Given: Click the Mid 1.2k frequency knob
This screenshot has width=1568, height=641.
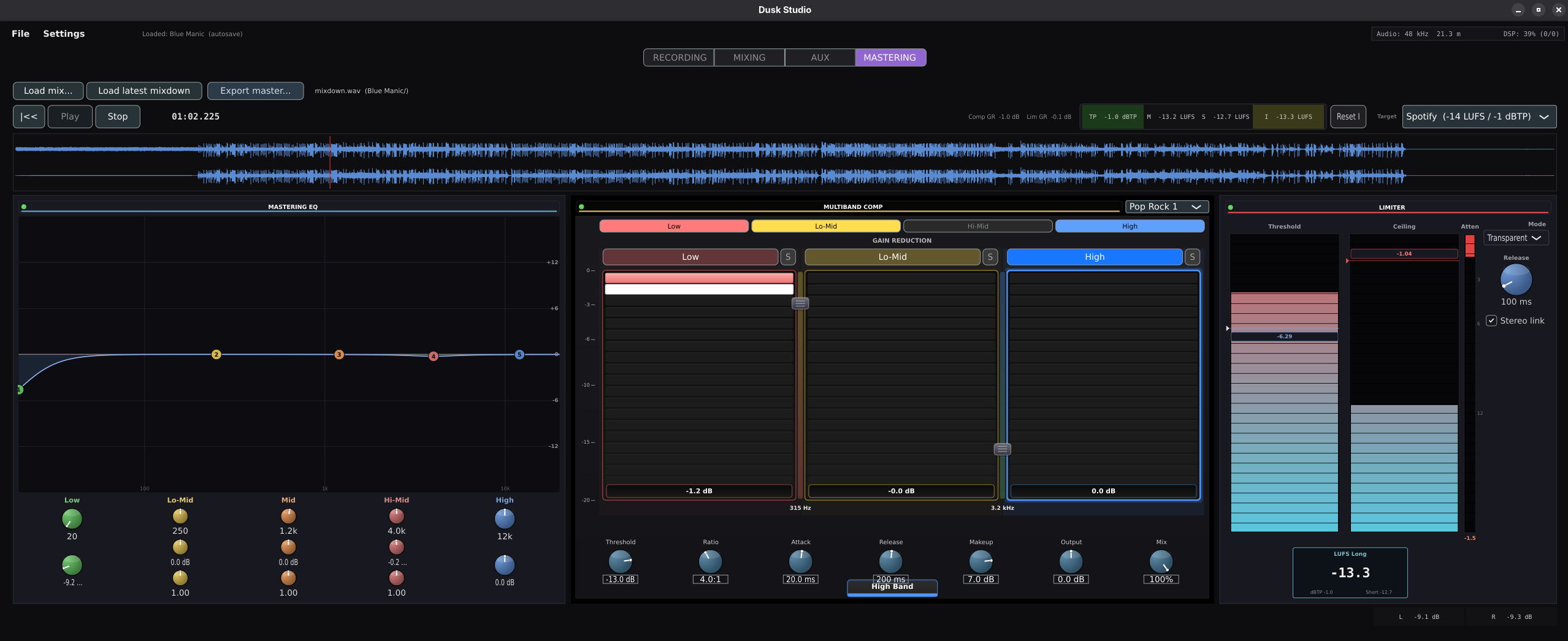Looking at the screenshot, I should point(288,516).
